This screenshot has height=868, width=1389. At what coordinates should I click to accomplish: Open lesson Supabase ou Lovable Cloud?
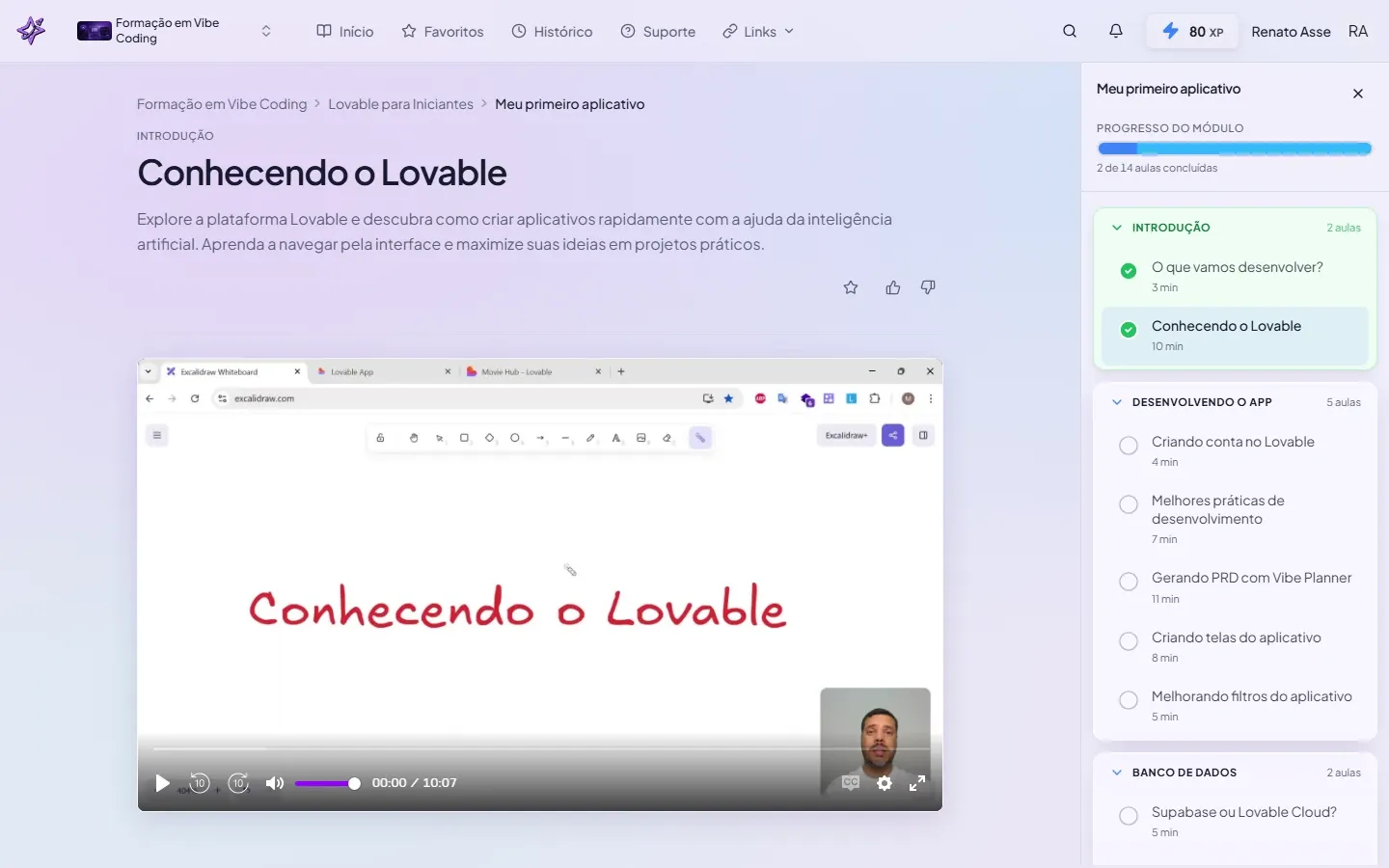tap(1235, 822)
